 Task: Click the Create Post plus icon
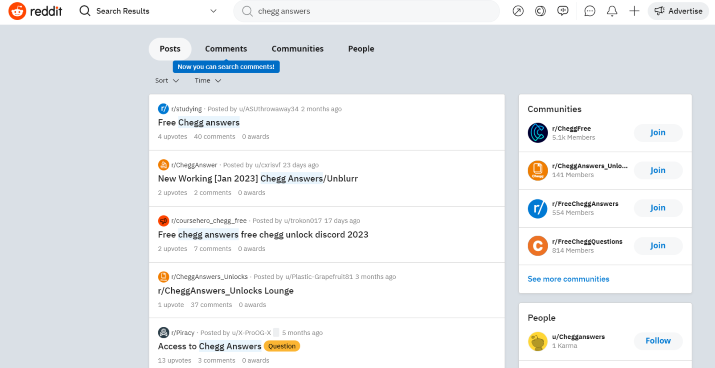coord(634,11)
